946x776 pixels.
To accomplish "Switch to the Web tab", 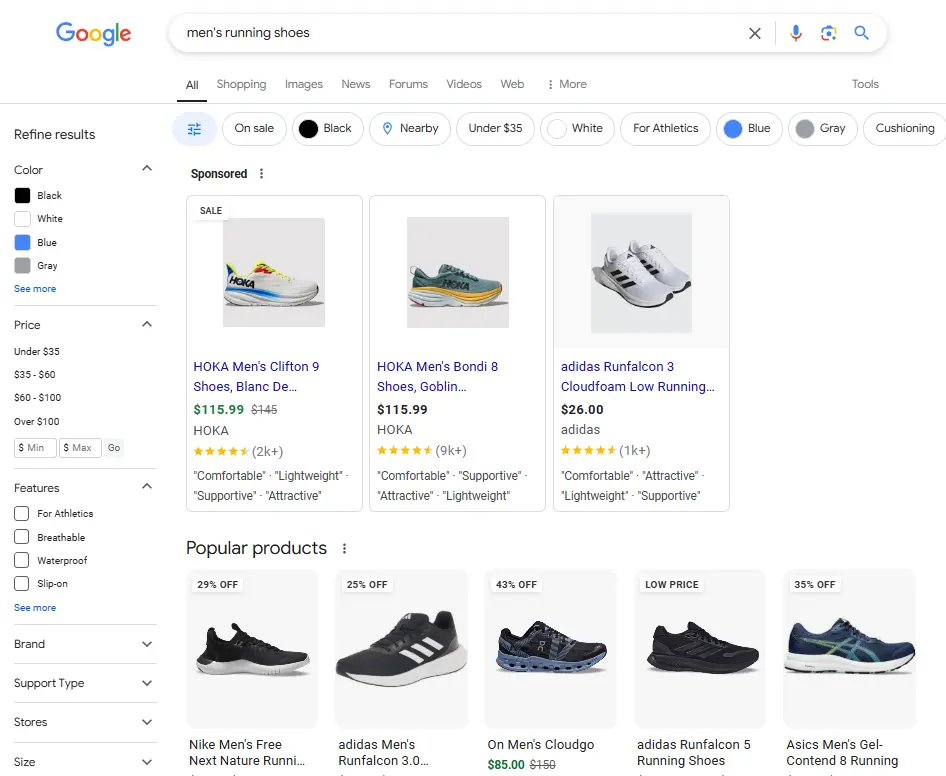I will click(x=512, y=84).
